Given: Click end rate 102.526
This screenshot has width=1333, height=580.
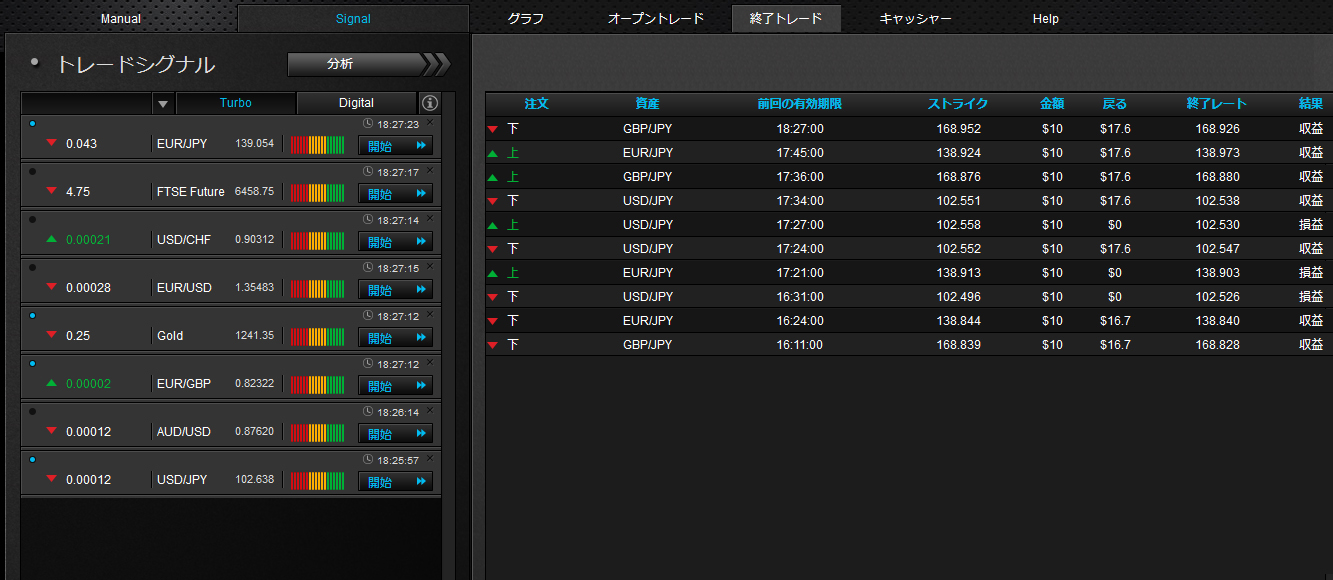Looking at the screenshot, I should tap(1217, 297).
